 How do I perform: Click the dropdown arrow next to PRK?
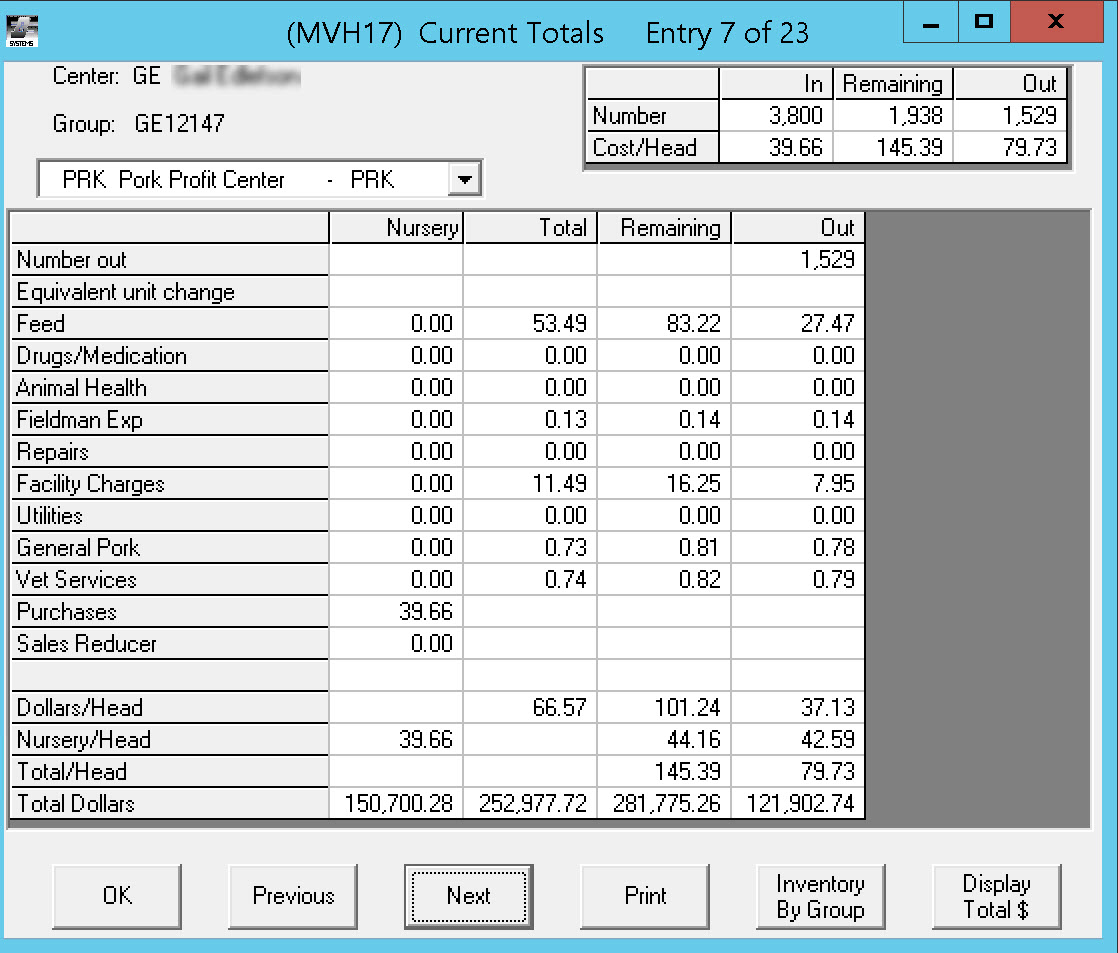click(x=463, y=178)
